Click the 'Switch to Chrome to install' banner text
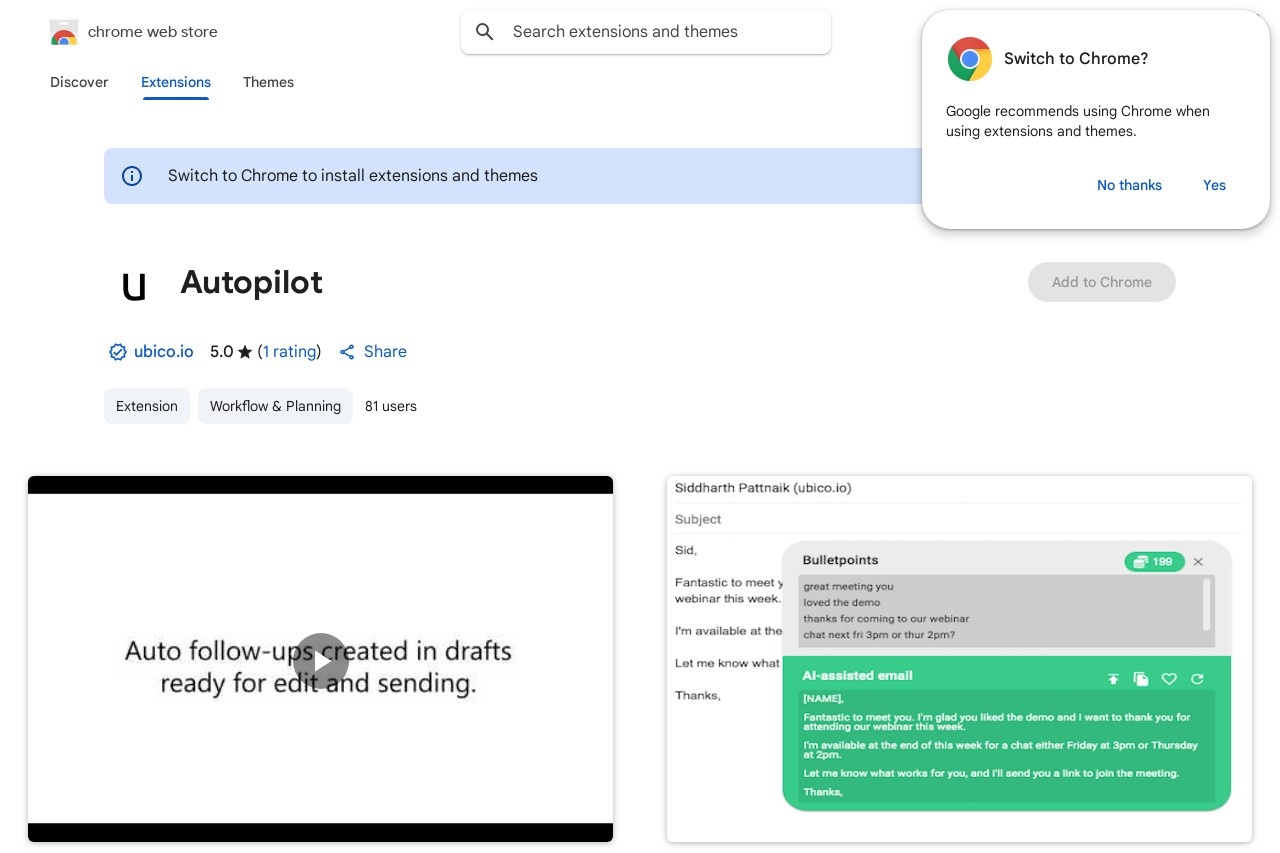Image resolution: width=1280 pixels, height=853 pixels. pos(353,176)
